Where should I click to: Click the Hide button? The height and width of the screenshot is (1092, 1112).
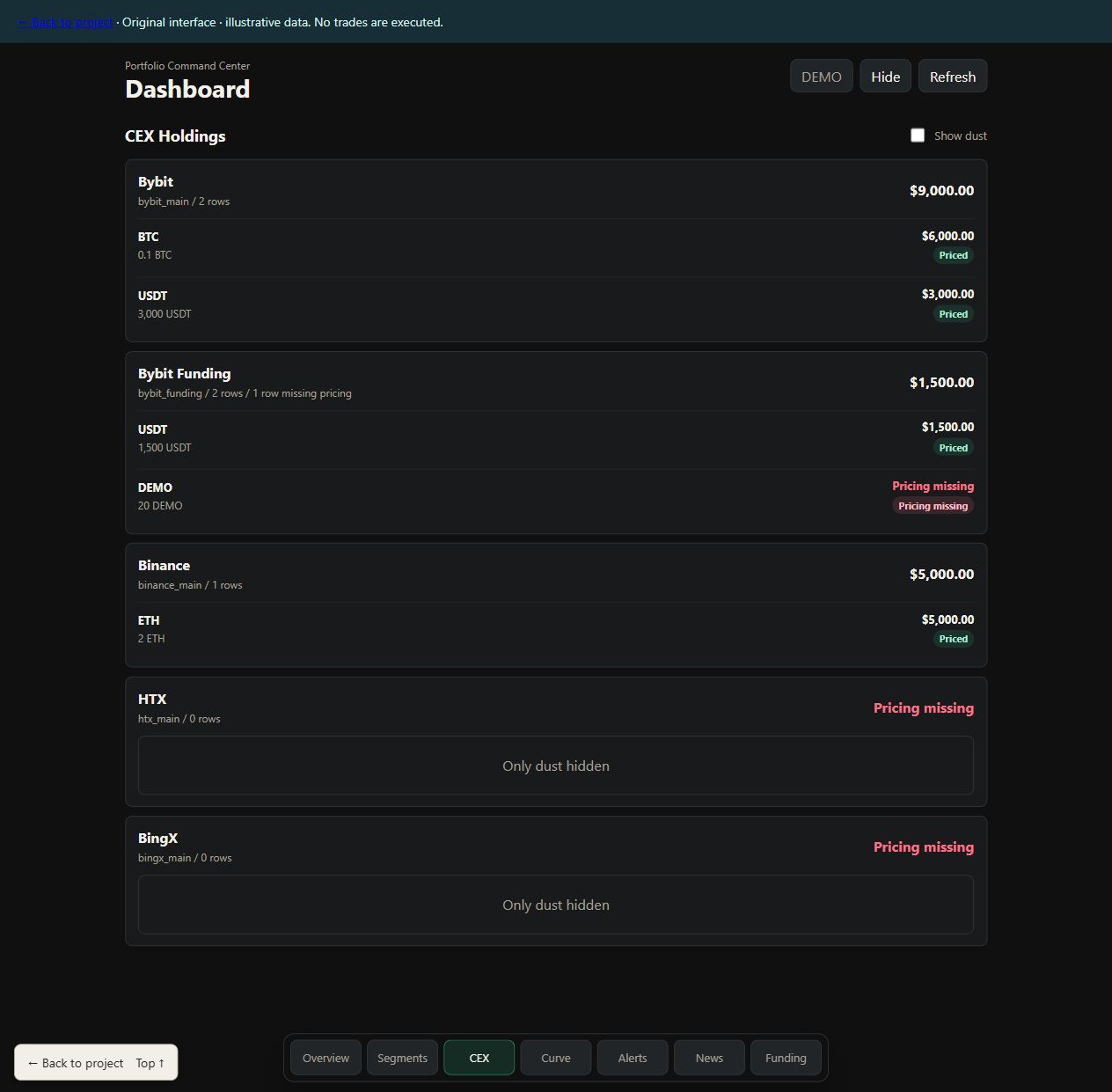point(886,77)
